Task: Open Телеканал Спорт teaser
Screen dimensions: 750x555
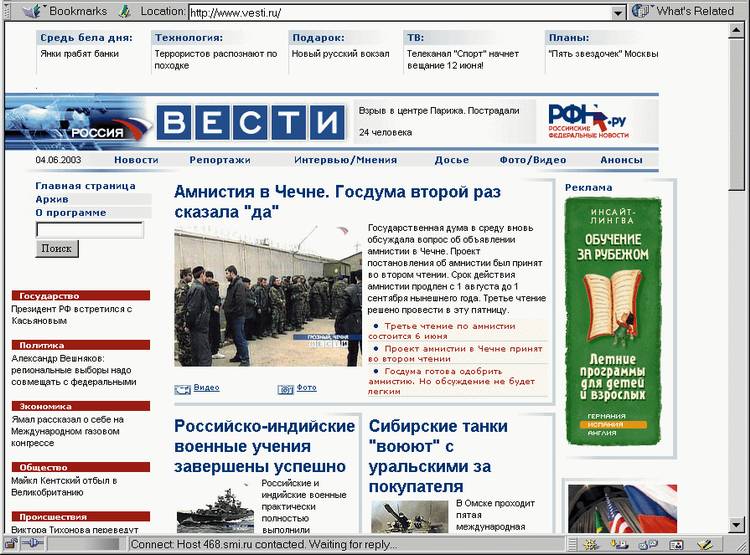Action: point(463,60)
